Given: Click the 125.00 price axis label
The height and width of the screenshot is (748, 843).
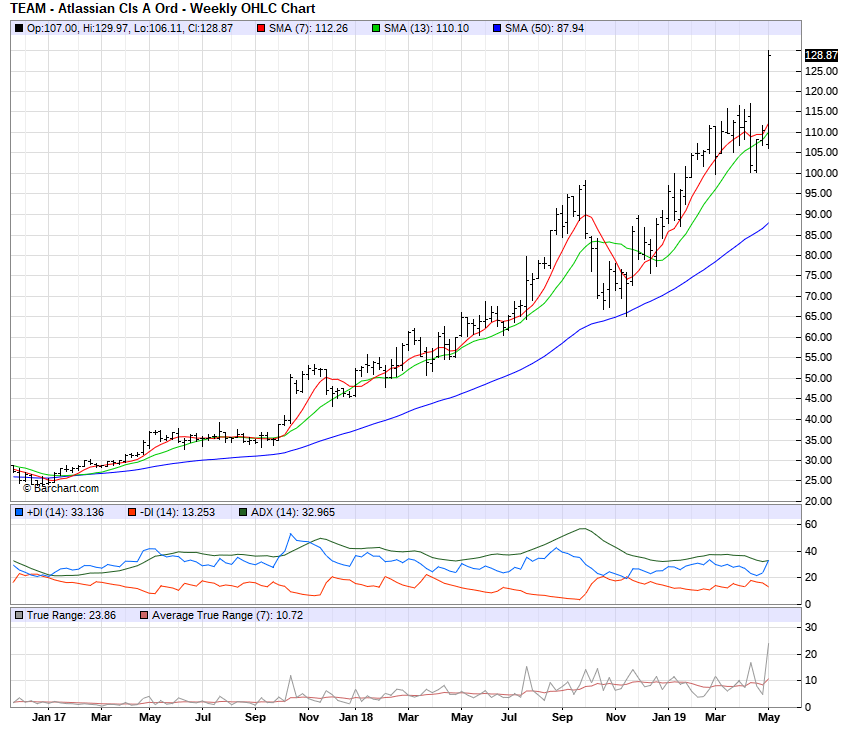Looking at the screenshot, I should (x=821, y=71).
